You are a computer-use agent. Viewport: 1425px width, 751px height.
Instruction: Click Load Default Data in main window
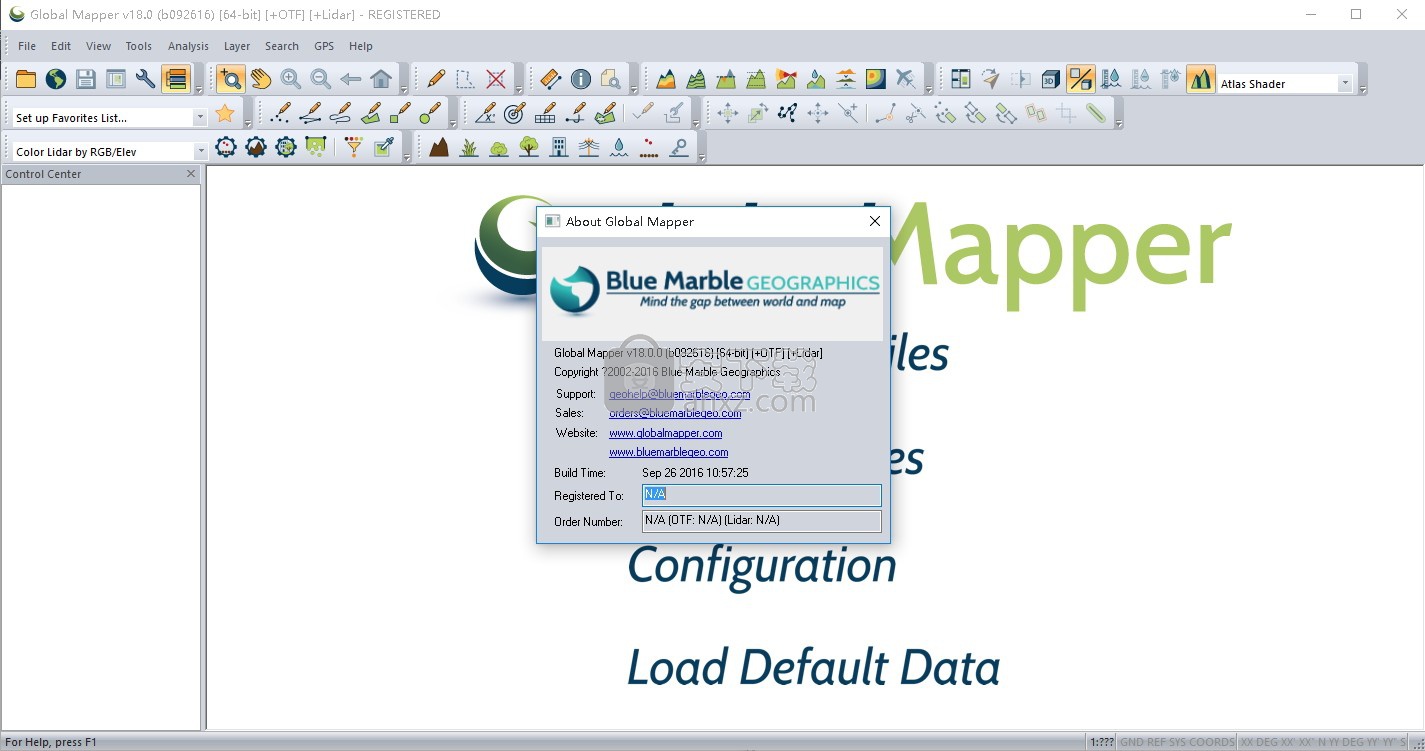(813, 668)
